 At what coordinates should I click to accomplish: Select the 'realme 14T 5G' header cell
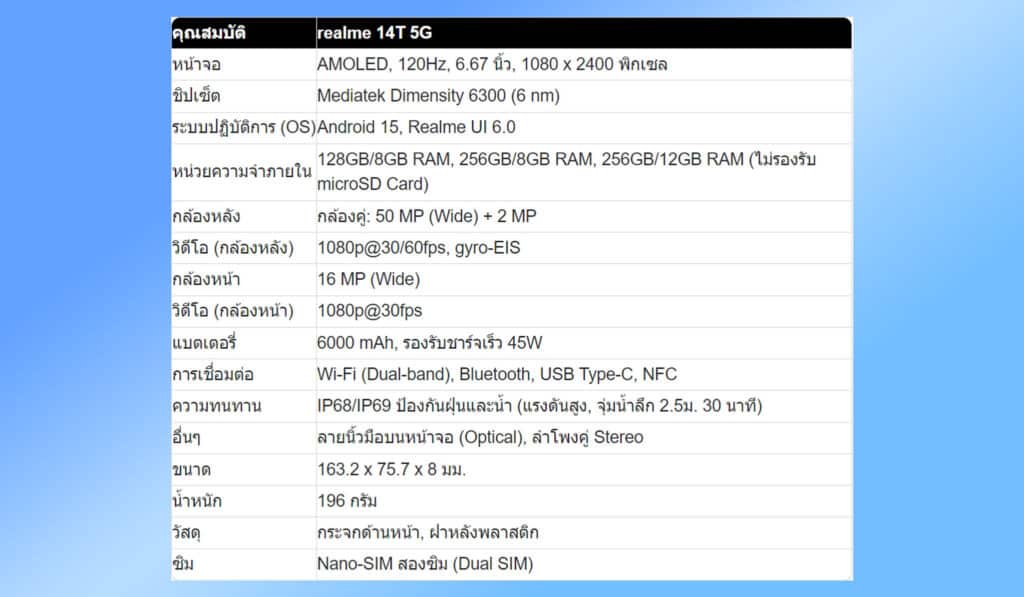tap(584, 33)
